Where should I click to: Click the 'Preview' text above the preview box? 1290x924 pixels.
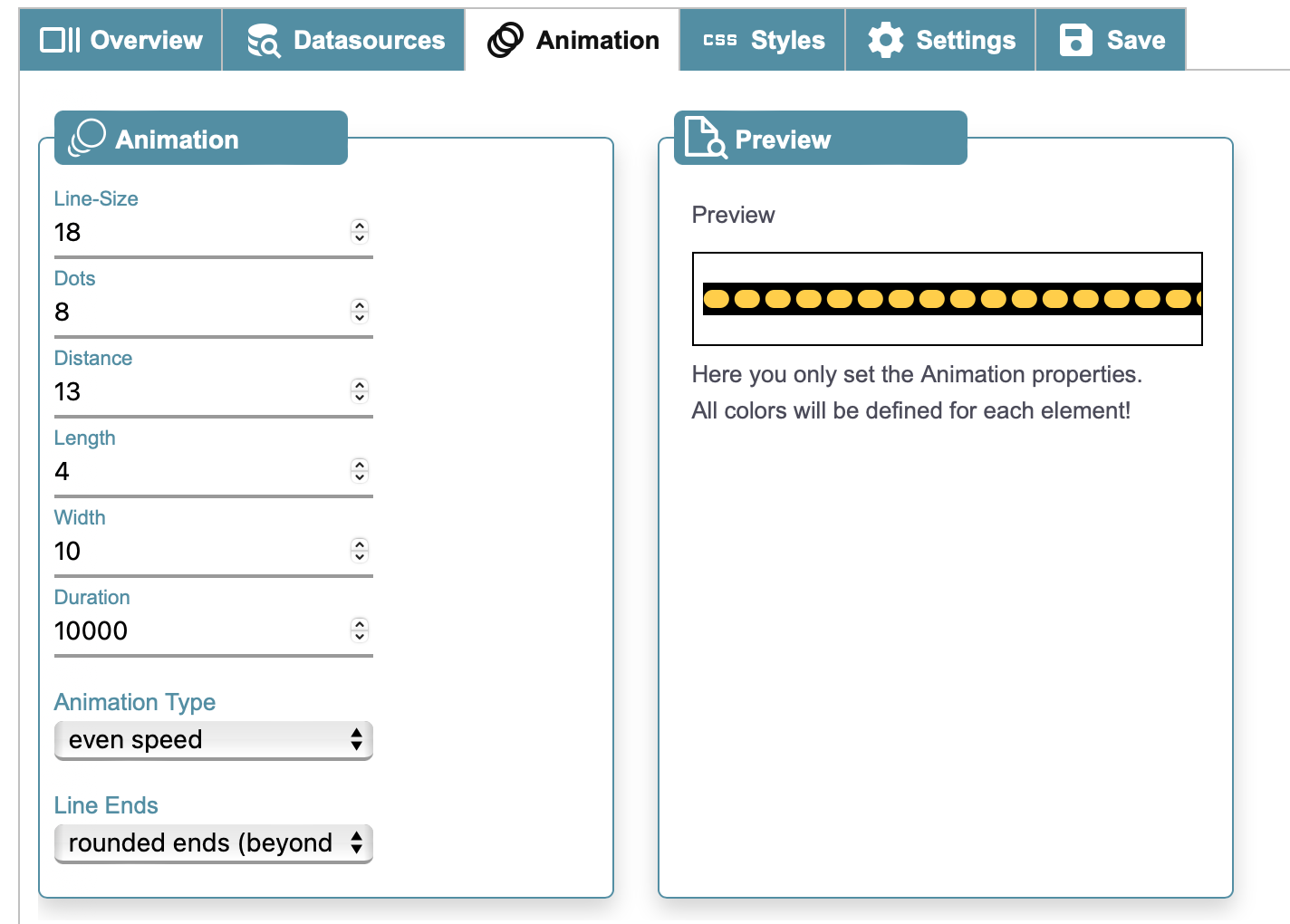pyautogui.click(x=734, y=215)
